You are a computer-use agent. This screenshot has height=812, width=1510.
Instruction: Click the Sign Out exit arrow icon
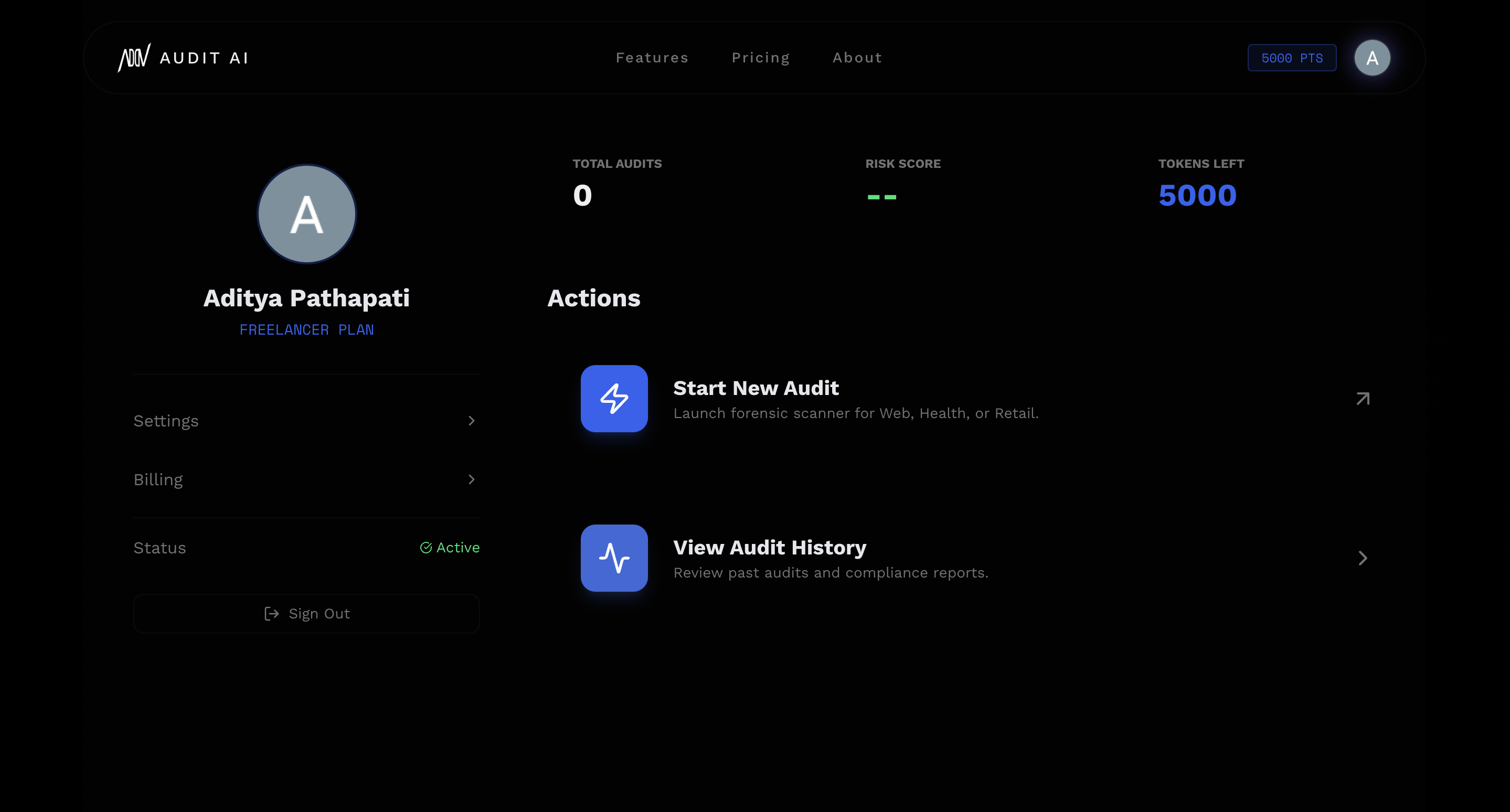coord(271,613)
